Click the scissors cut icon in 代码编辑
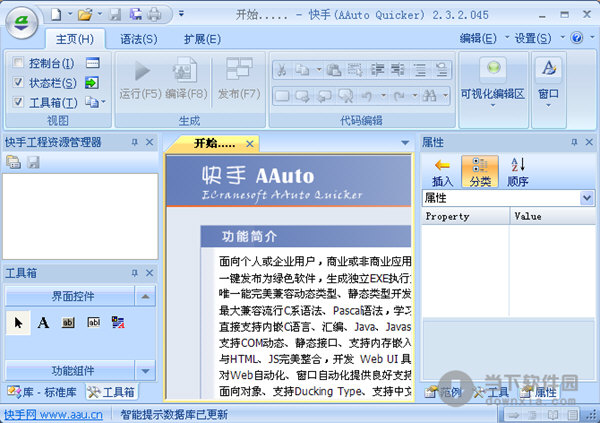This screenshot has height=423, width=600. (x=282, y=70)
